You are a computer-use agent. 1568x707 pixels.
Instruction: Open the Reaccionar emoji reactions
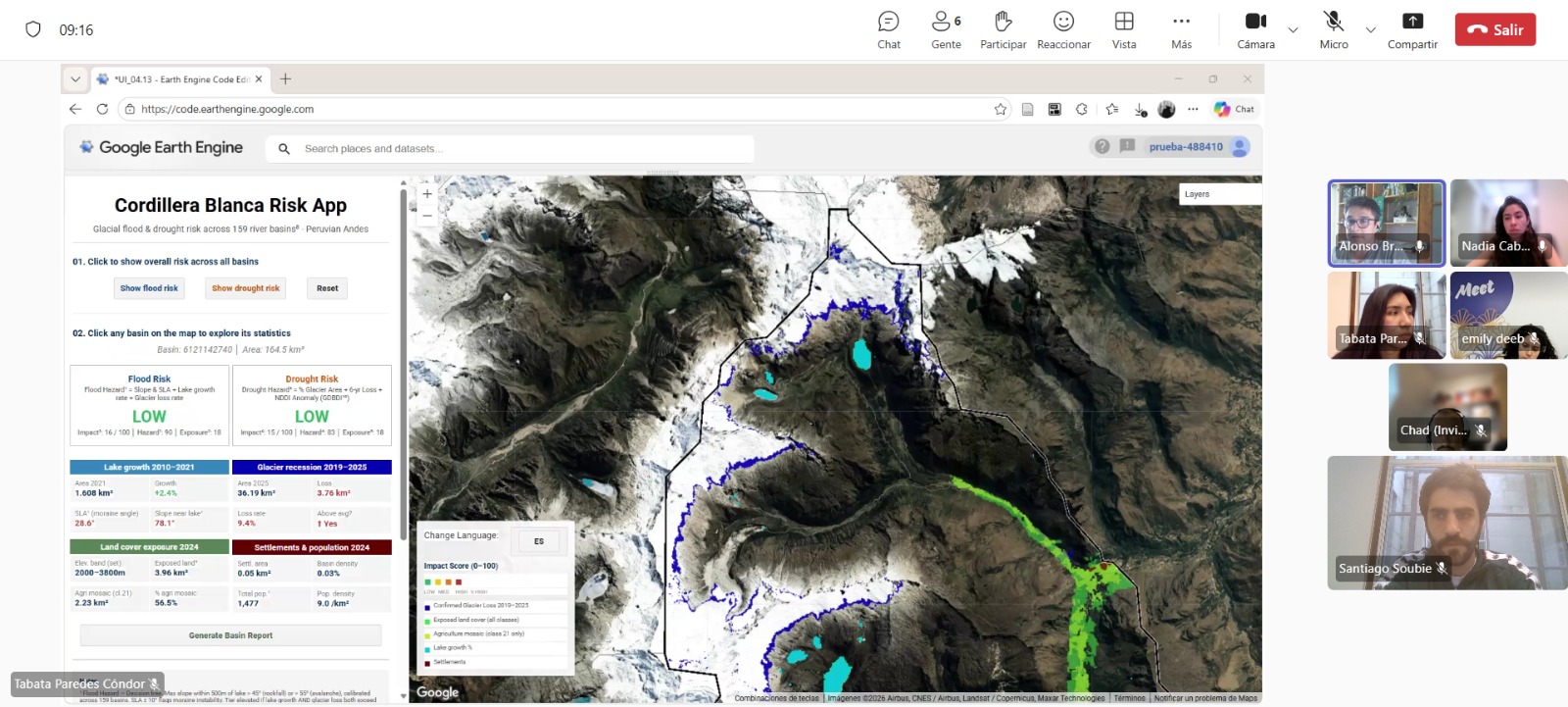[1063, 29]
